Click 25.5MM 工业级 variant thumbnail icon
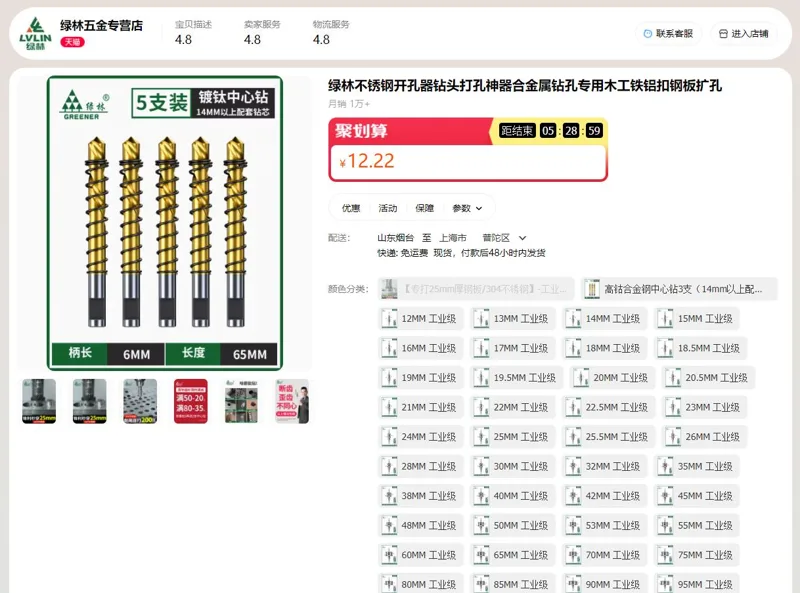 point(573,437)
